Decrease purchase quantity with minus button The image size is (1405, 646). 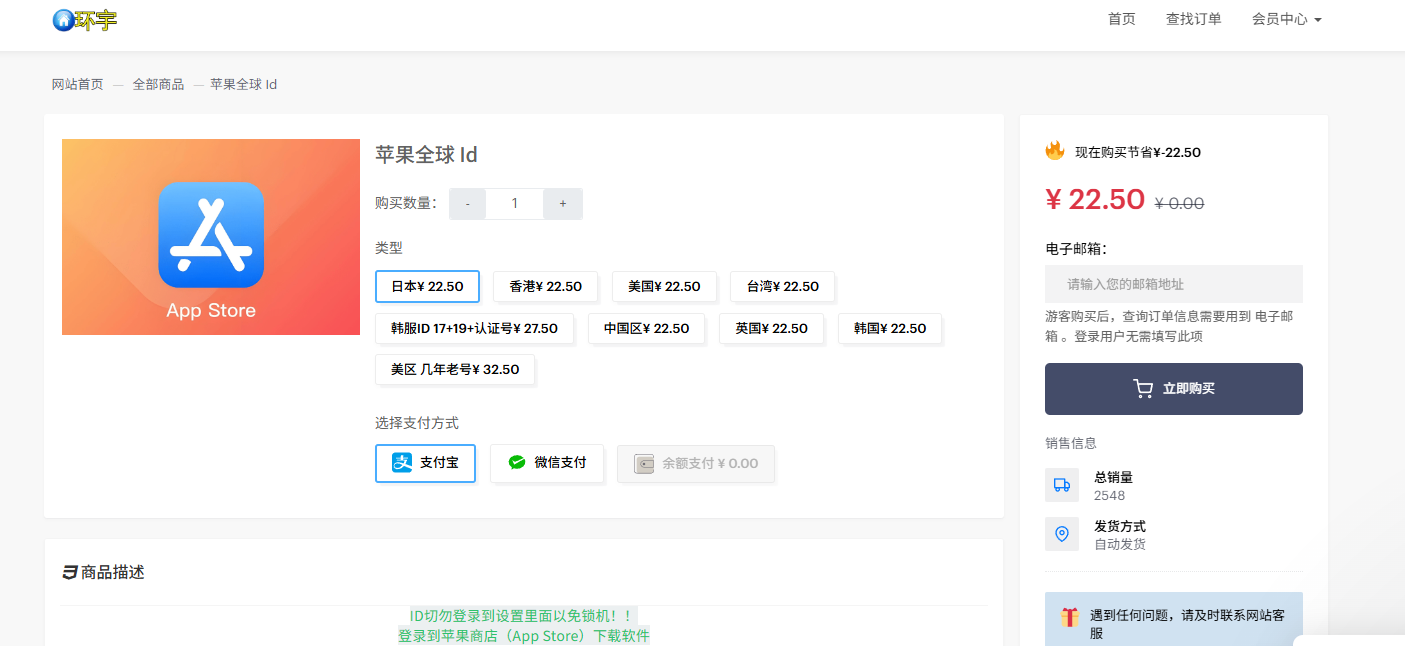point(468,204)
